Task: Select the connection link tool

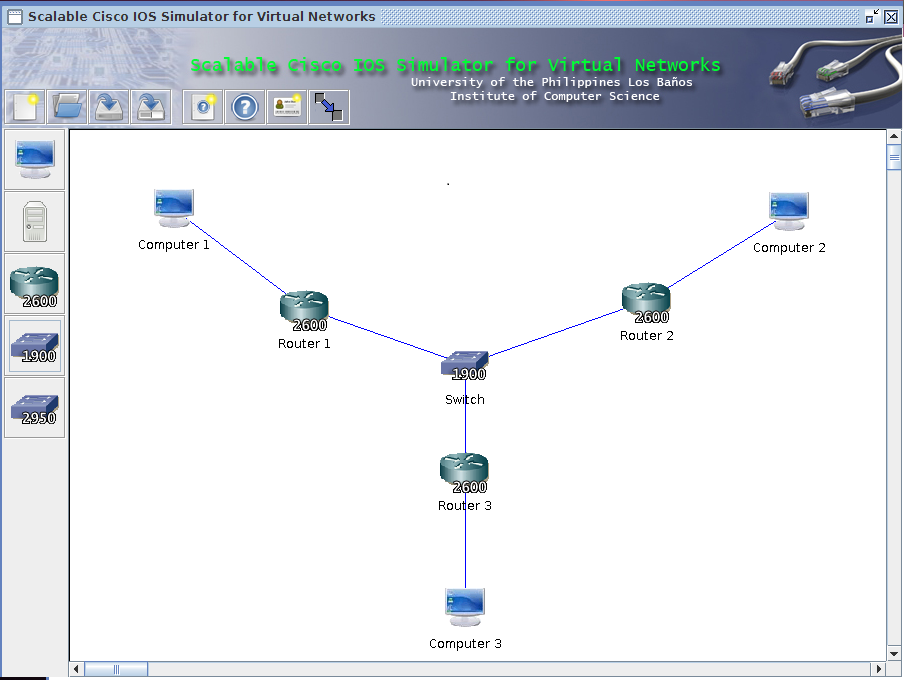Action: click(x=329, y=107)
